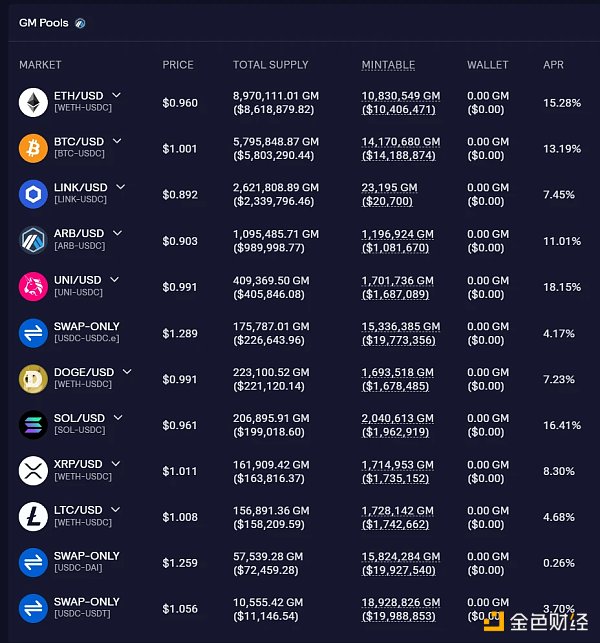Screen dimensions: 600x643
Task: Click BTC/USD mintable amount 14,170,680 GM
Action: tap(400, 141)
